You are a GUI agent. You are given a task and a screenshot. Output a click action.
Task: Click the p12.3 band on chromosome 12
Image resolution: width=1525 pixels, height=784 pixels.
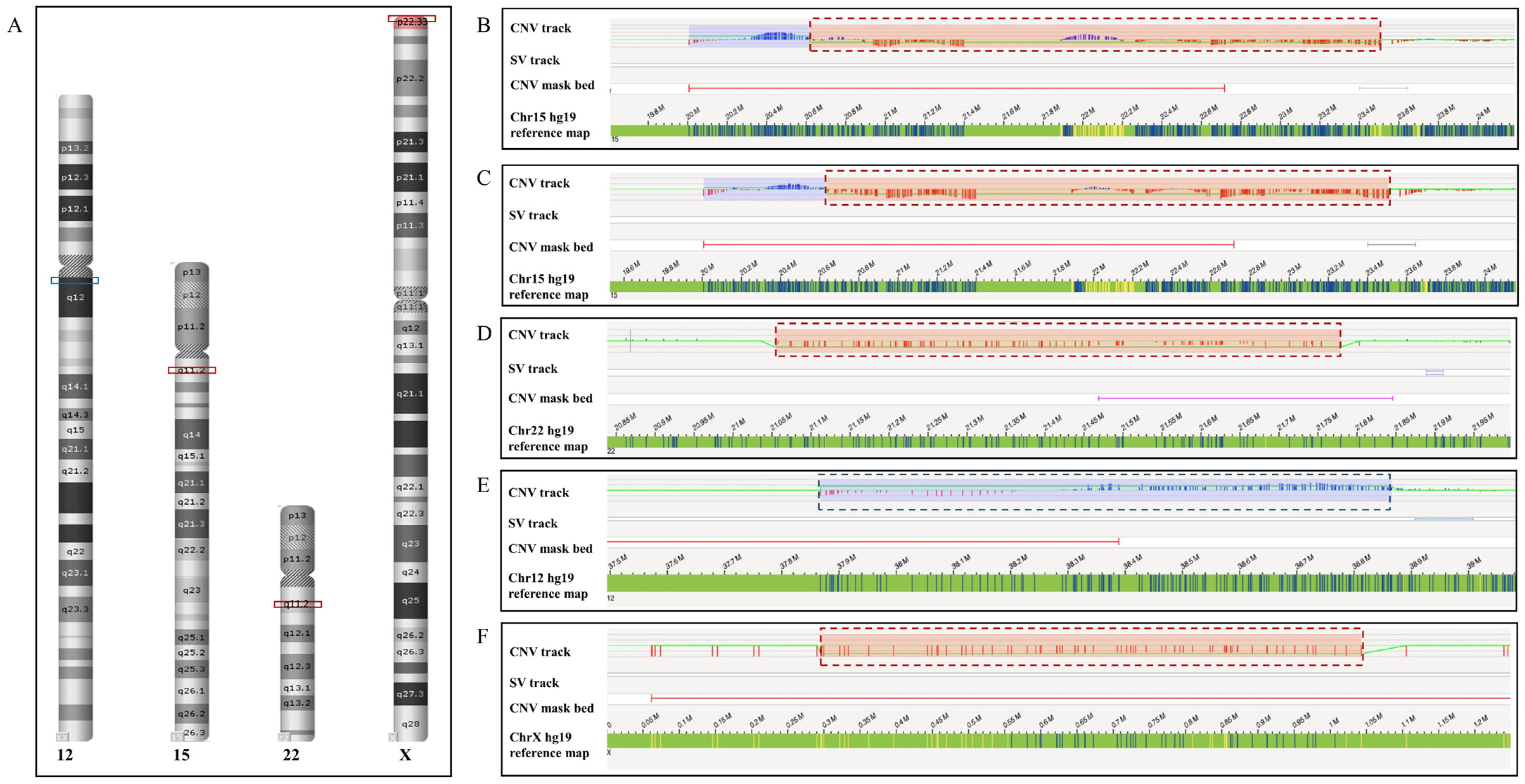[75, 177]
